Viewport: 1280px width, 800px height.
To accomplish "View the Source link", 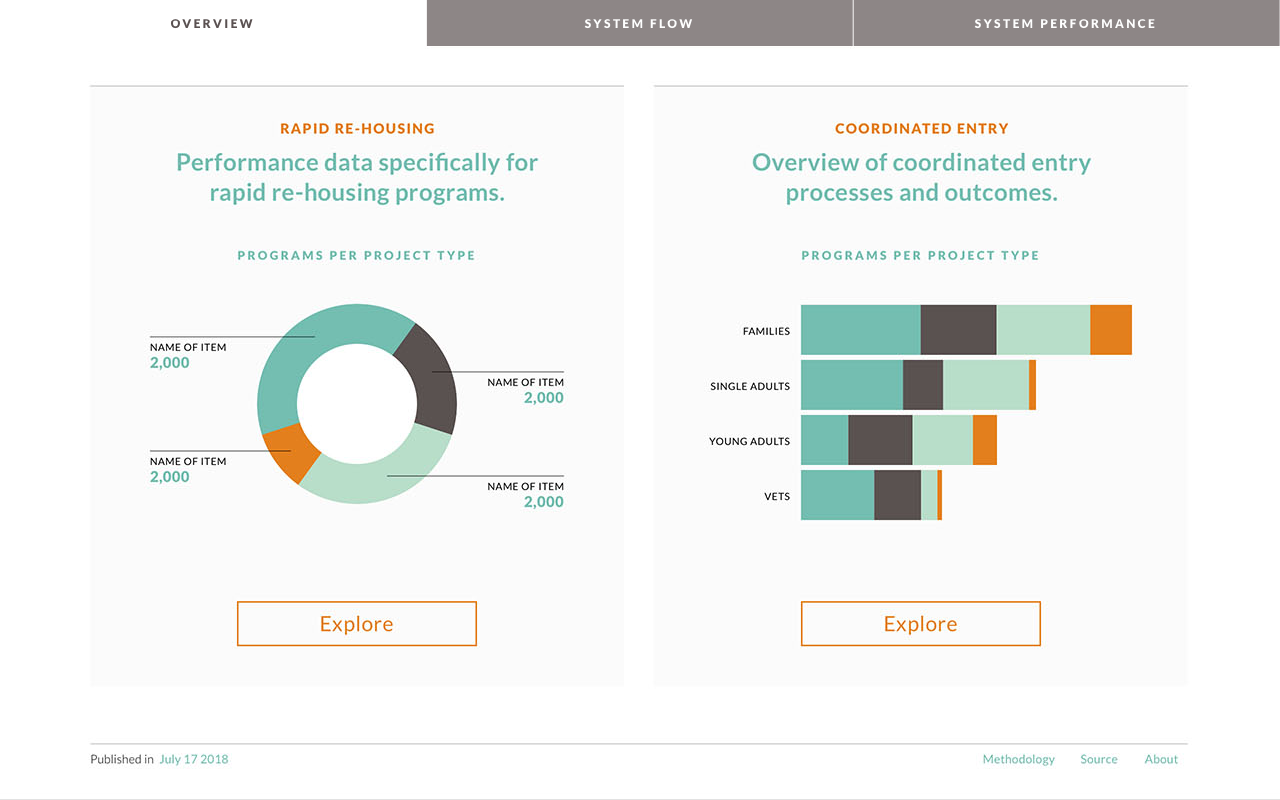I will click(x=1098, y=759).
